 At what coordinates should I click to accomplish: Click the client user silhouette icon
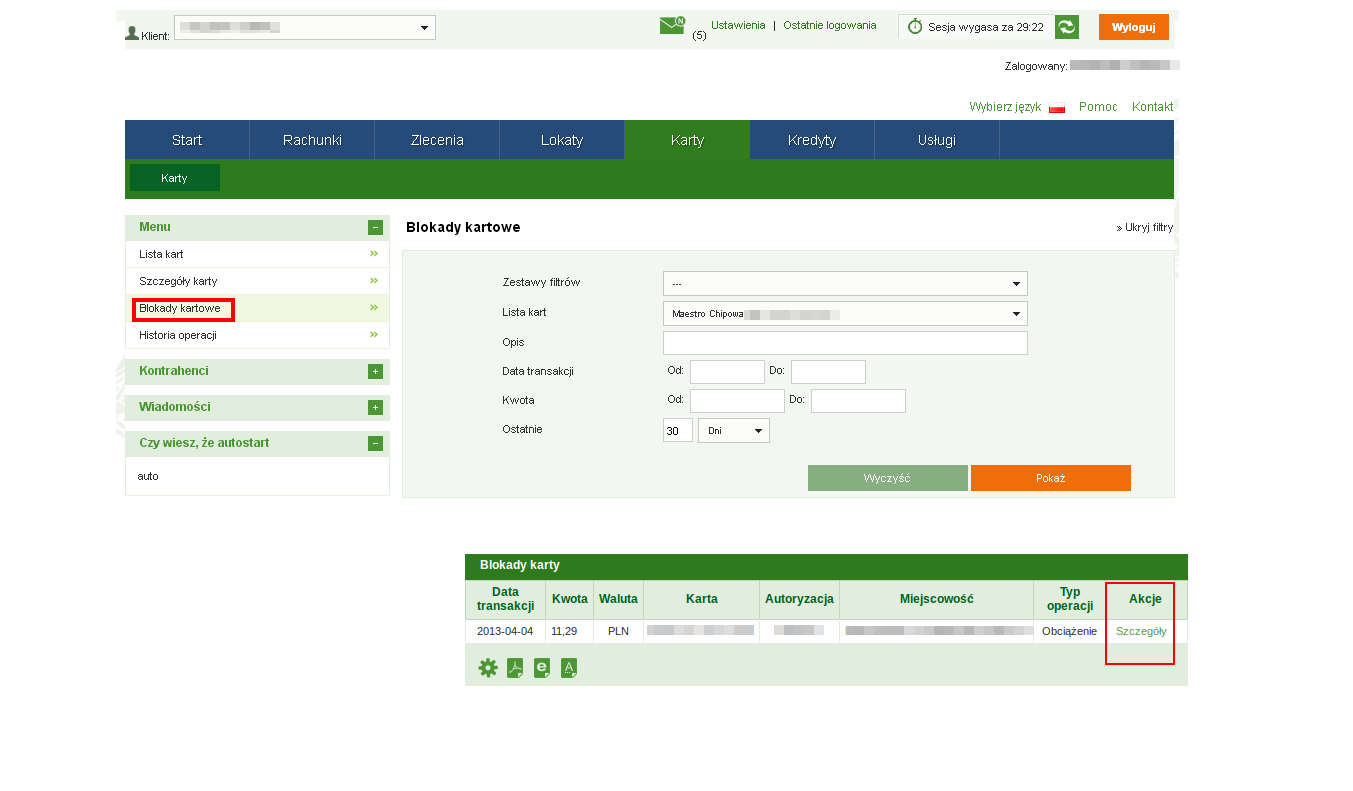coord(132,33)
